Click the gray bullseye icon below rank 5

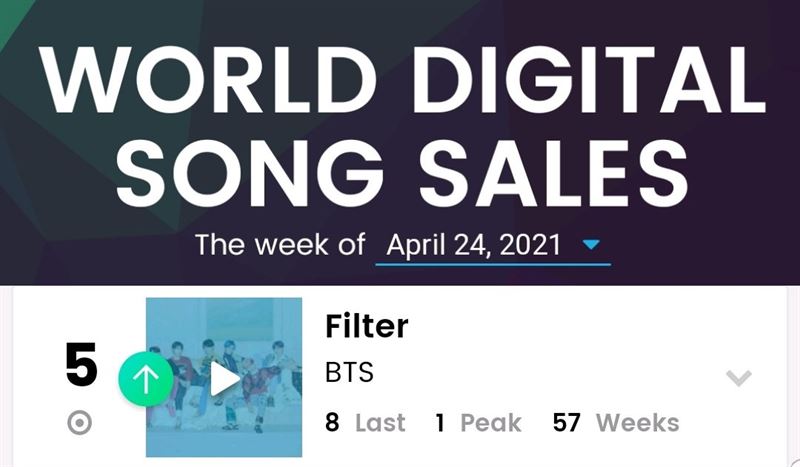pos(80,423)
